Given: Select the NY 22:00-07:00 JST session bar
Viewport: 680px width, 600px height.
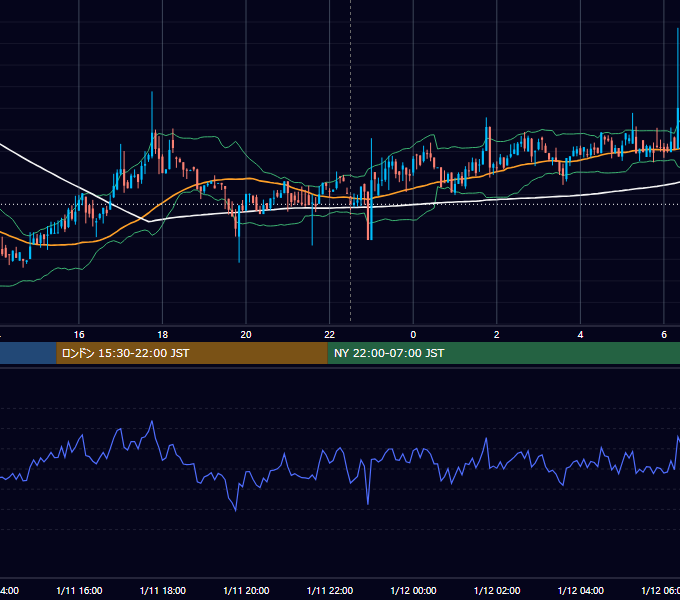Looking at the screenshot, I should (503, 353).
